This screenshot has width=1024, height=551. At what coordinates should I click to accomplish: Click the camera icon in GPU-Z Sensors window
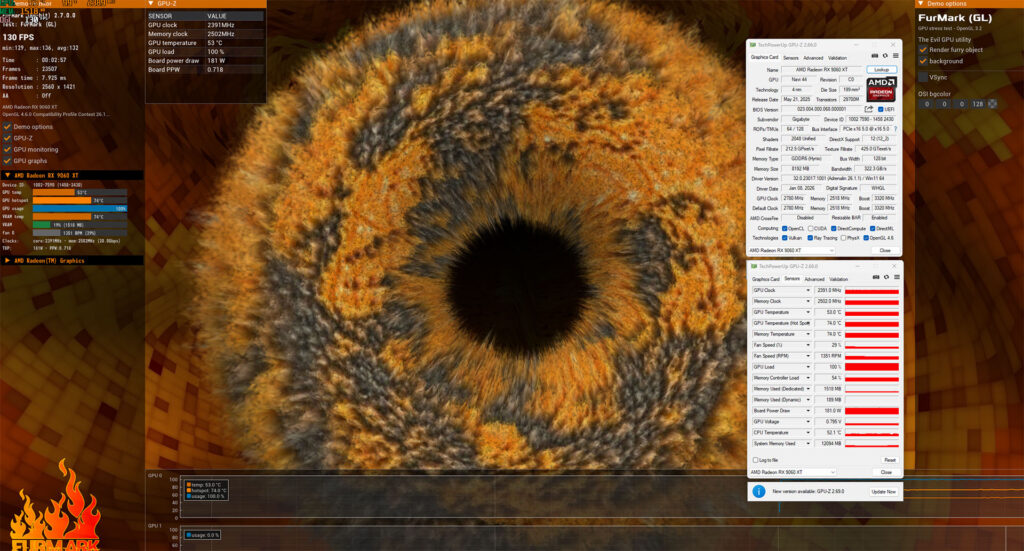click(x=876, y=279)
